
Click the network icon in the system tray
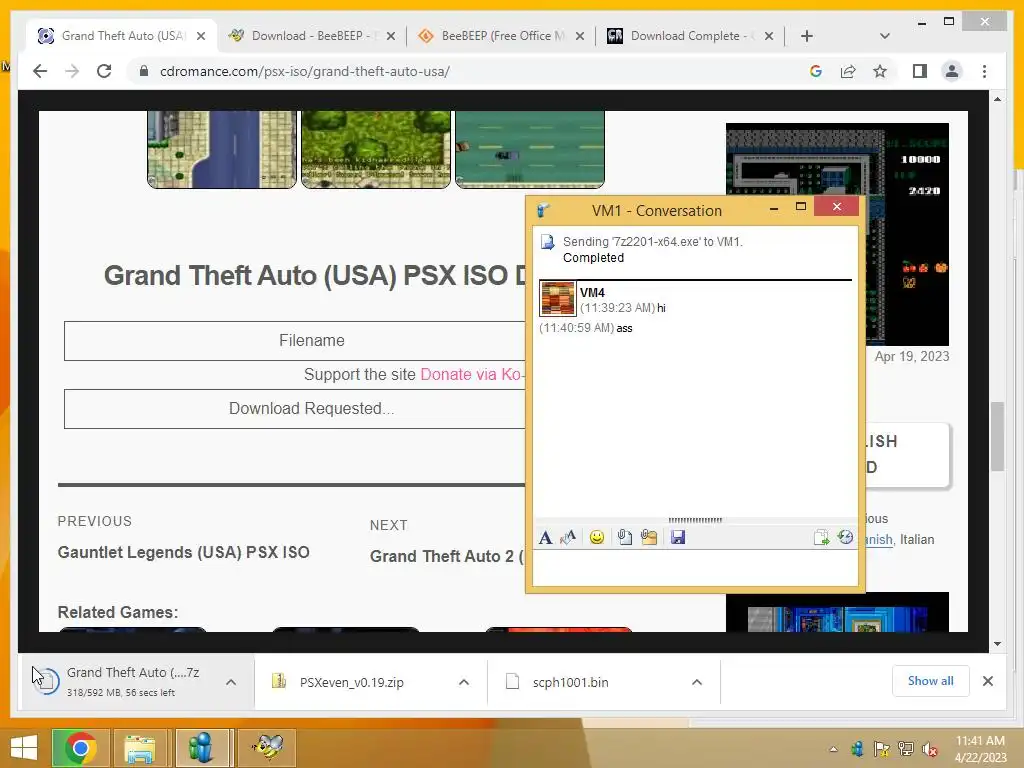(x=906, y=749)
